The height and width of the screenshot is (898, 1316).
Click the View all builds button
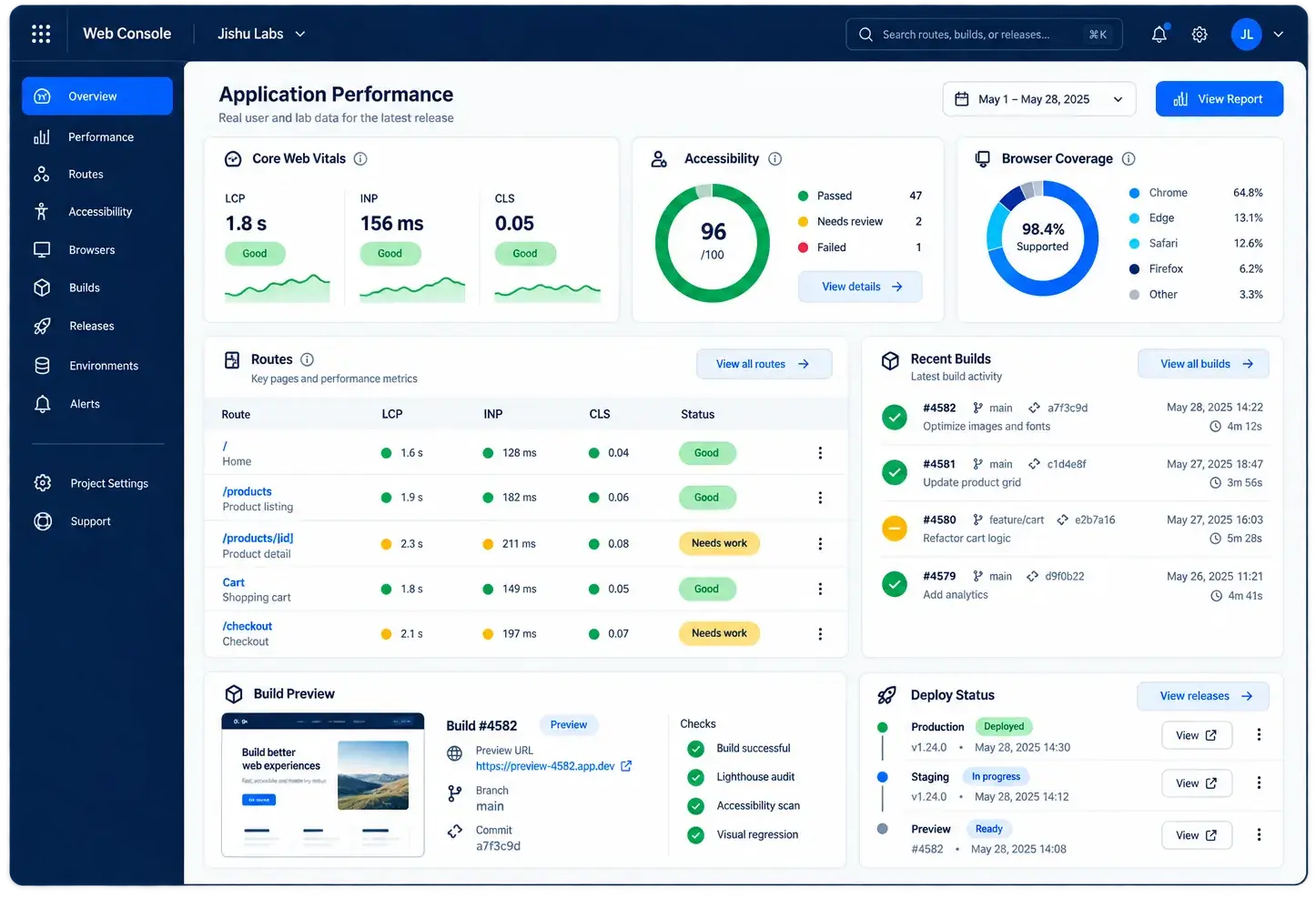pos(1203,364)
